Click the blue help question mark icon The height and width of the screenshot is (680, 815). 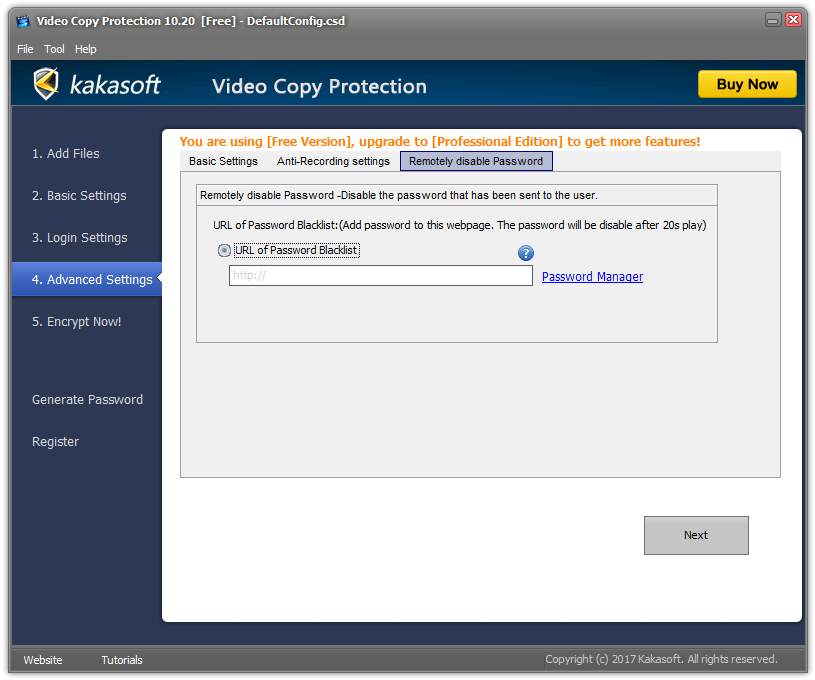pyautogui.click(x=525, y=253)
